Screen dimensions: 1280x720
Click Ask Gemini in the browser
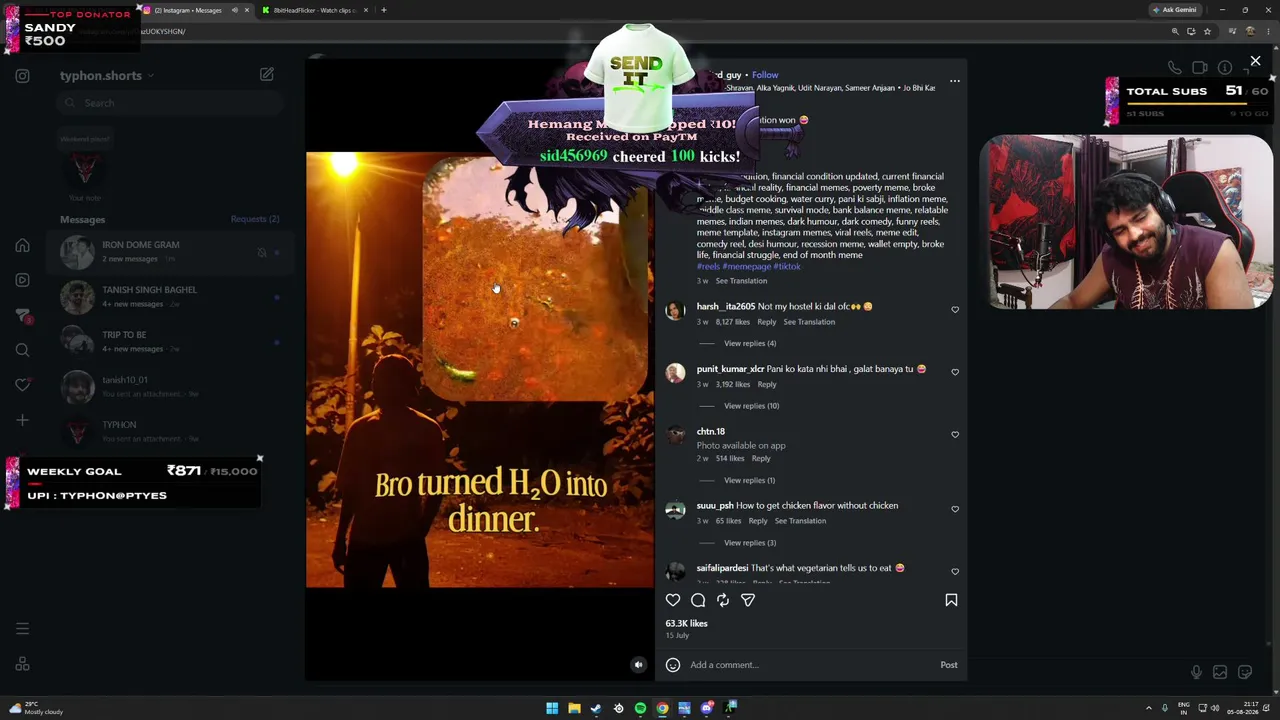[1175, 10]
